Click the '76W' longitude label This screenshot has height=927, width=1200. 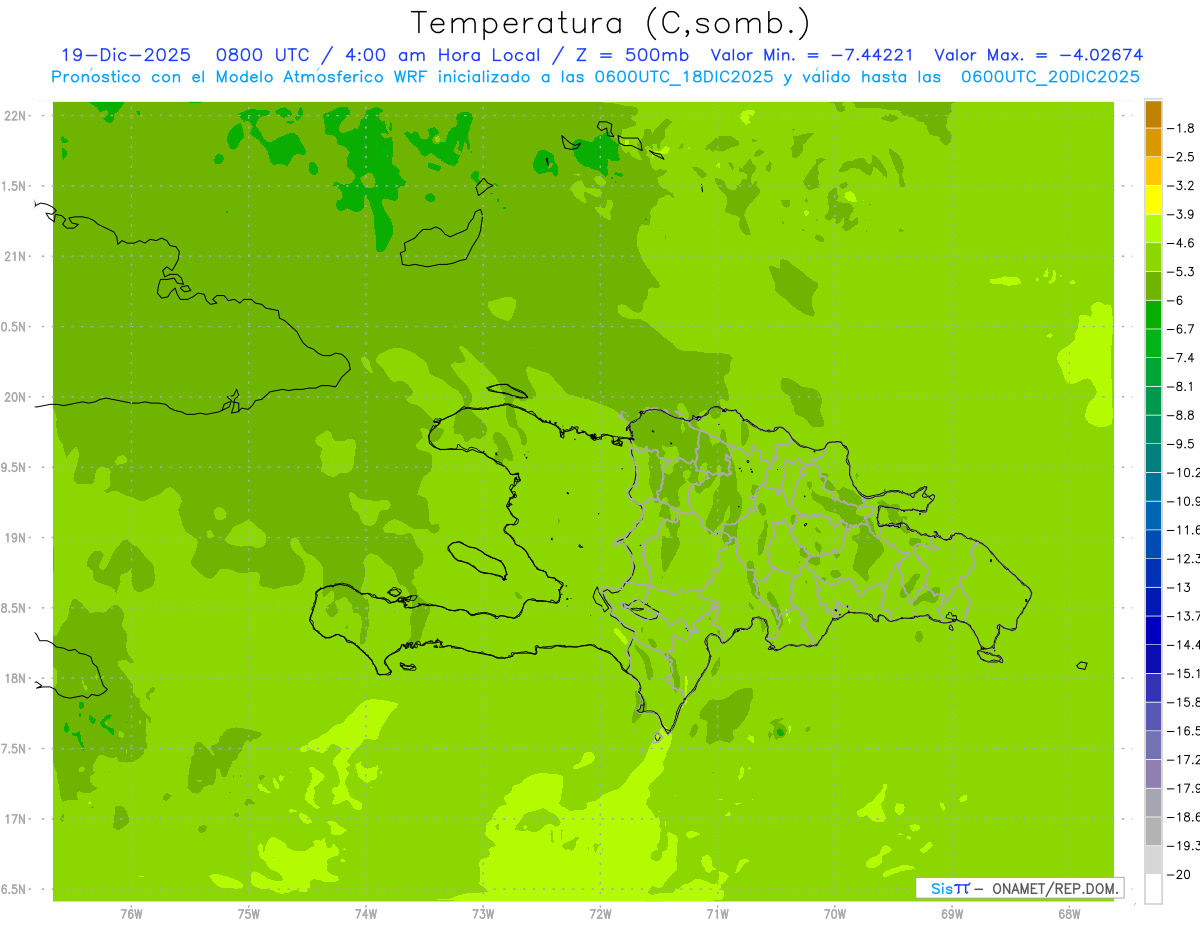tap(131, 913)
